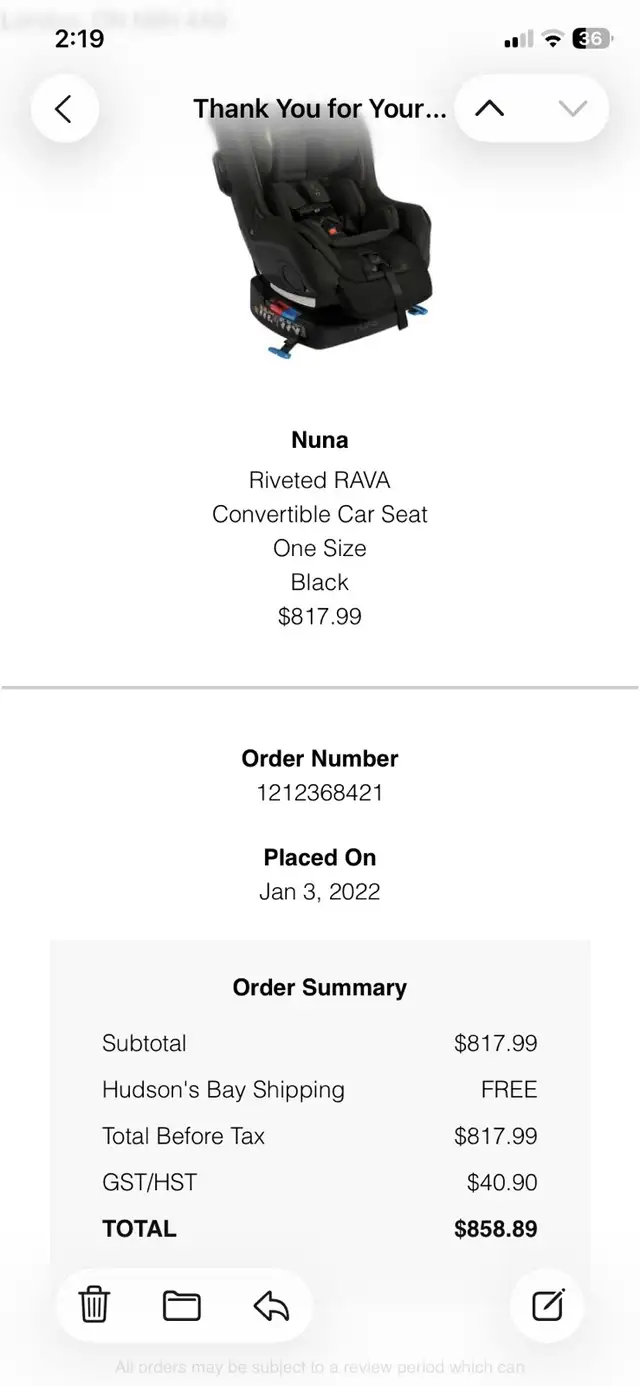This screenshot has width=640, height=1386.
Task: View previous email via up chevron
Action: pos(489,108)
